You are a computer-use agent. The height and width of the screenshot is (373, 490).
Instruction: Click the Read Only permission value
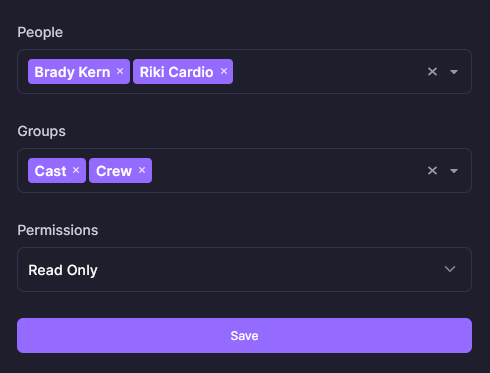(x=63, y=270)
